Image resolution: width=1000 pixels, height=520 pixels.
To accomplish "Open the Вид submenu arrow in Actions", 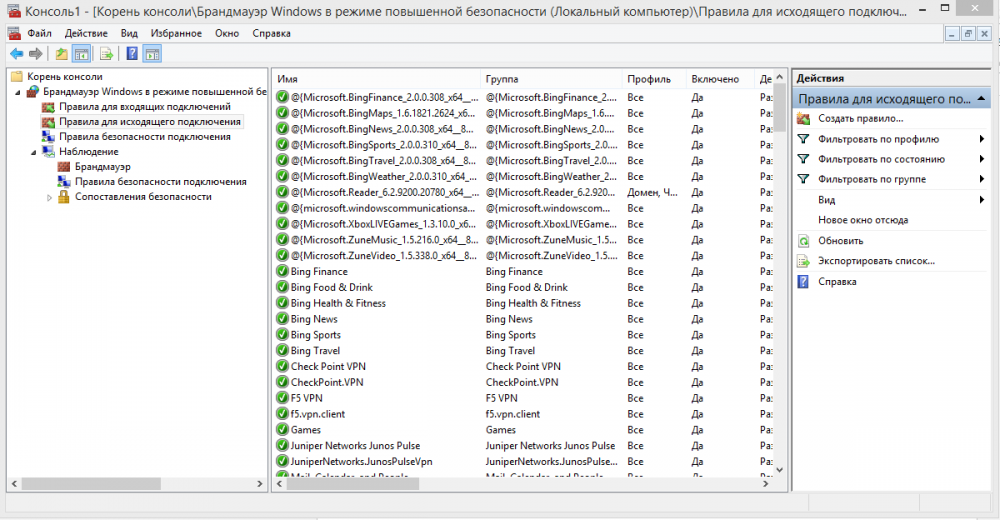I will pyautogui.click(x=982, y=200).
